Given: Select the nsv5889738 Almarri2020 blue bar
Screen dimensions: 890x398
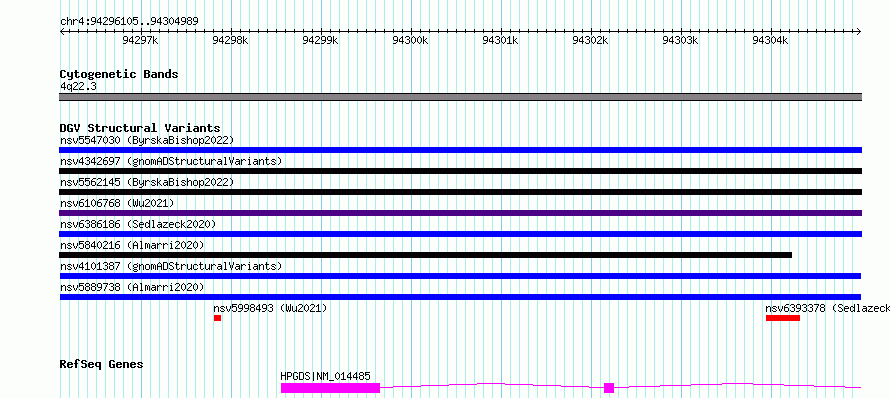Looking at the screenshot, I should click(460, 297).
